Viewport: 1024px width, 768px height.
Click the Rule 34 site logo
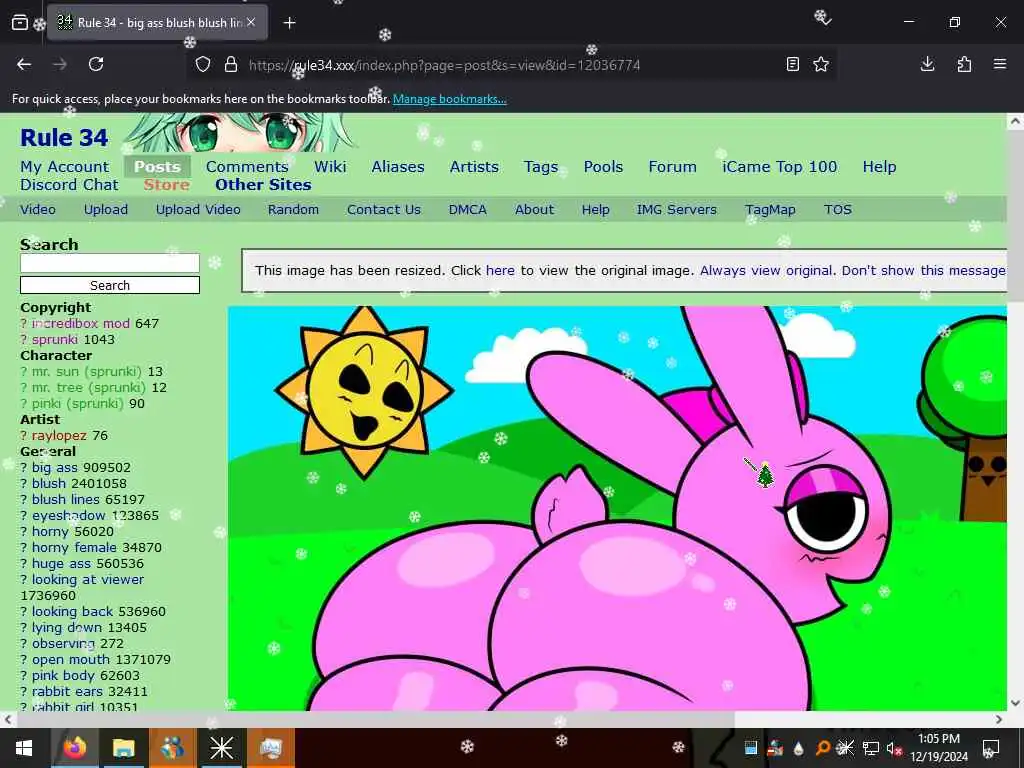pos(64,138)
